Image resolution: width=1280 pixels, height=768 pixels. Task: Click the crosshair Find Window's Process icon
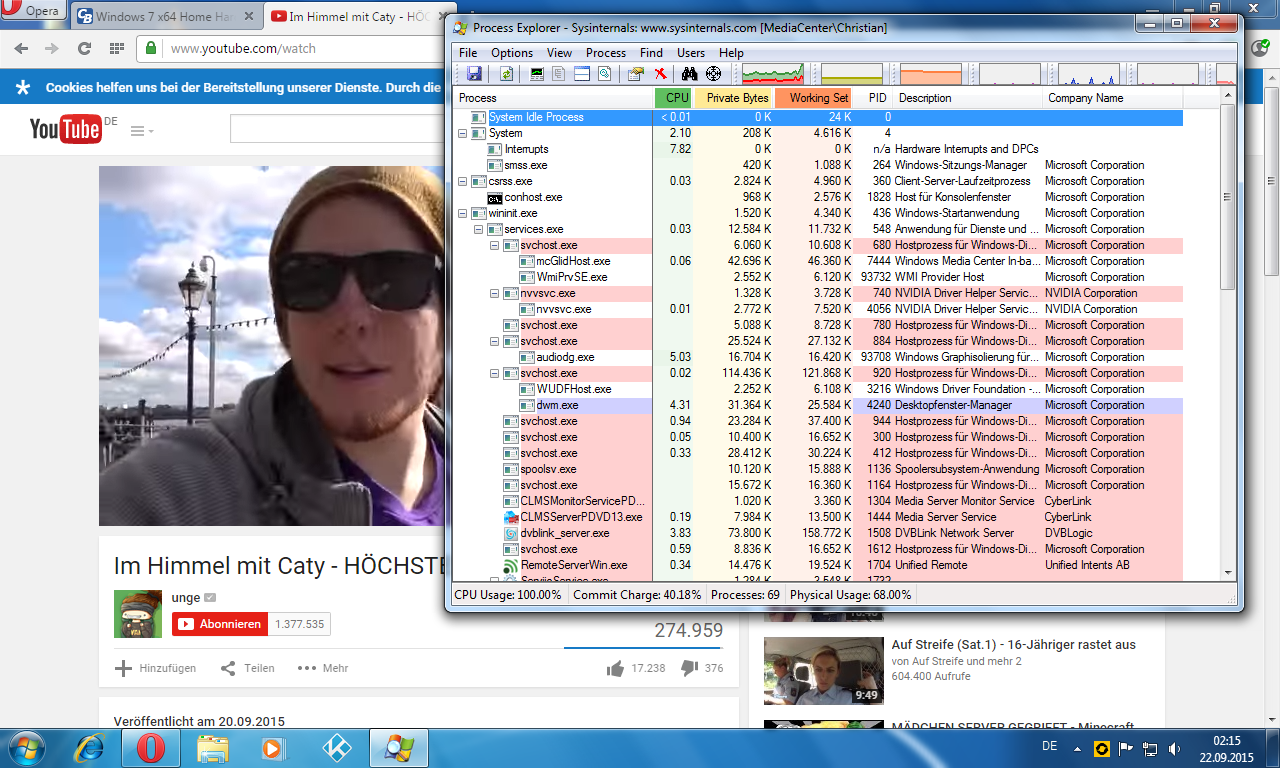pos(713,74)
